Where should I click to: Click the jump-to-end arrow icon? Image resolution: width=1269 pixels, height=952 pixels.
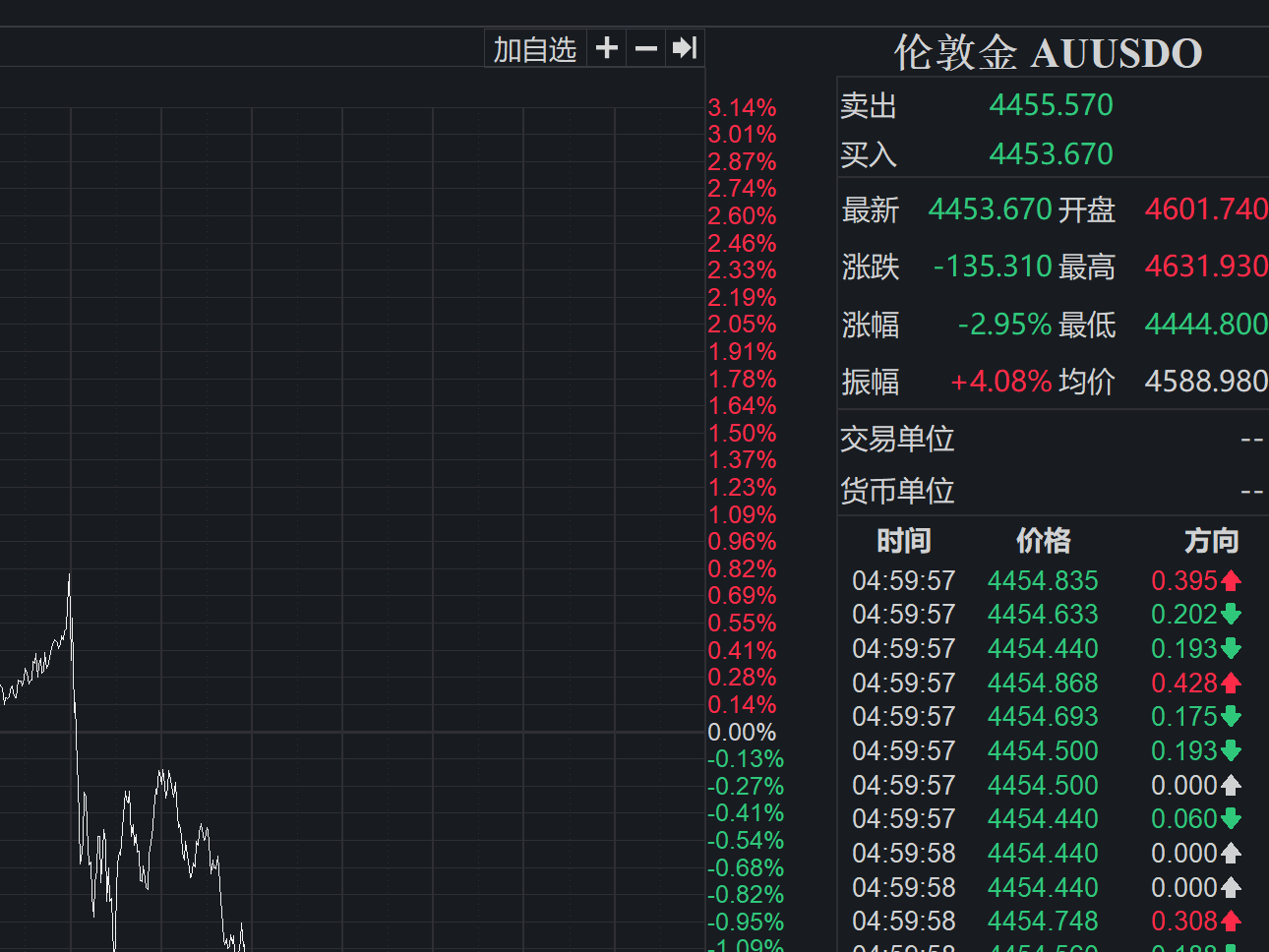coord(684,48)
